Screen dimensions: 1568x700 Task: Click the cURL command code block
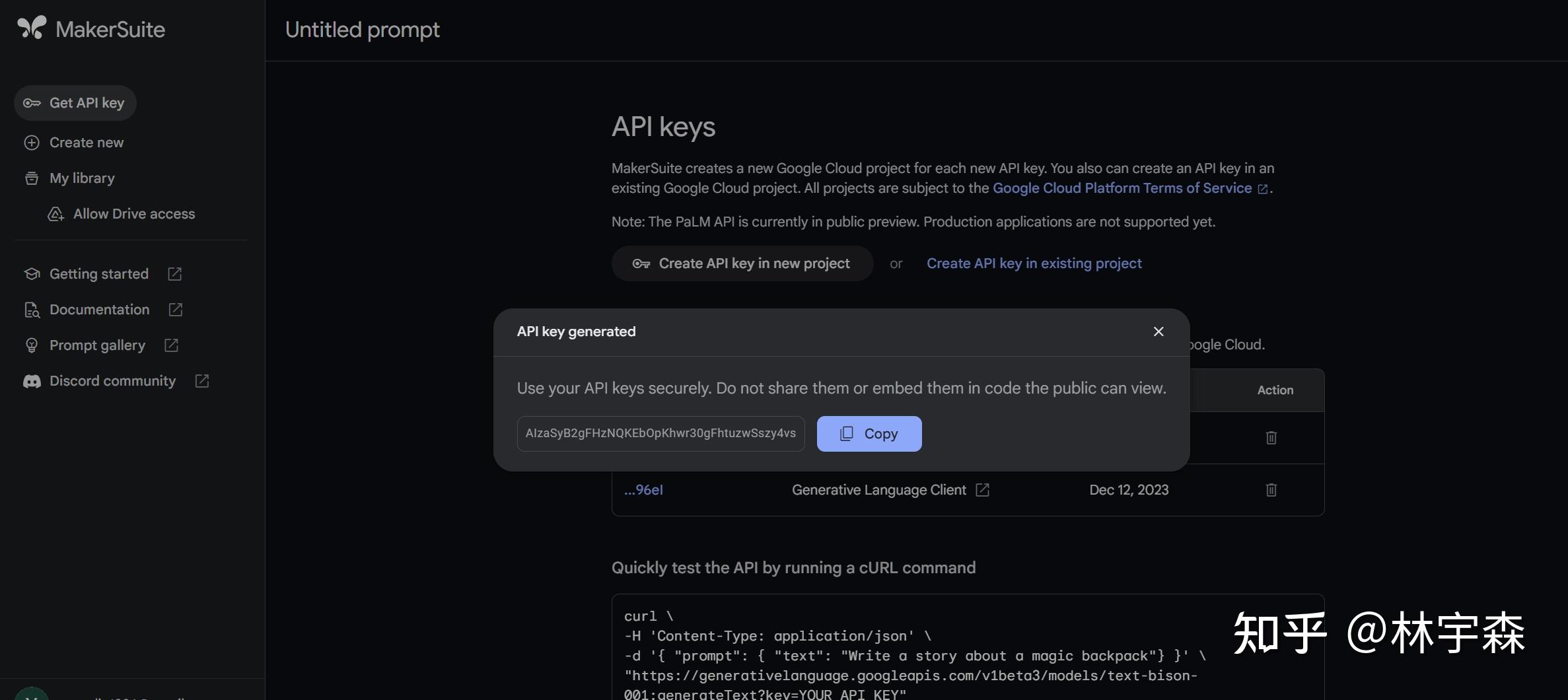[968, 647]
